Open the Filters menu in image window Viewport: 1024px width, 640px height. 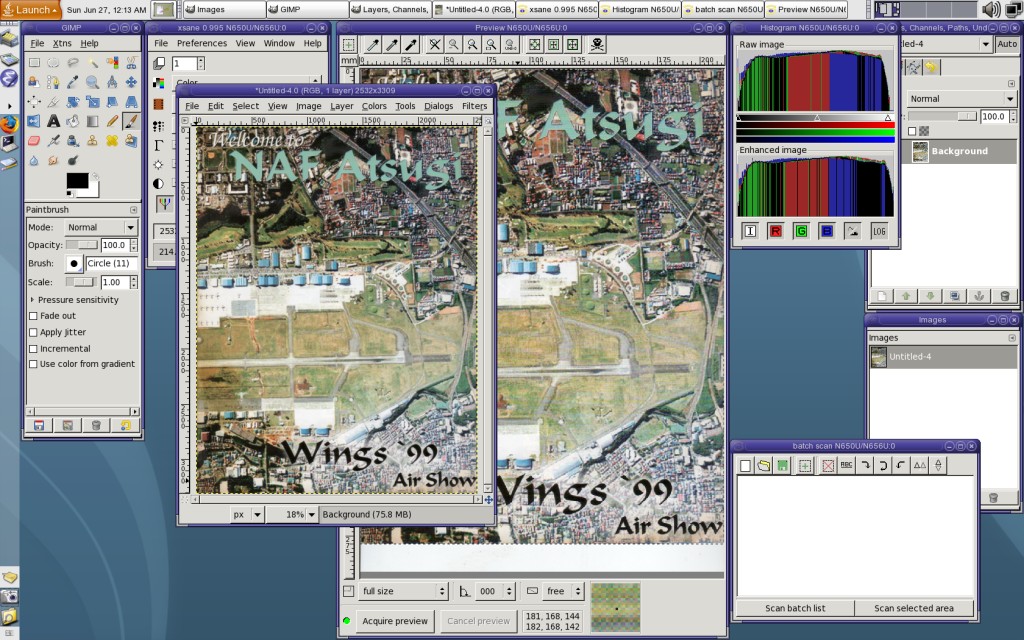pyautogui.click(x=474, y=106)
